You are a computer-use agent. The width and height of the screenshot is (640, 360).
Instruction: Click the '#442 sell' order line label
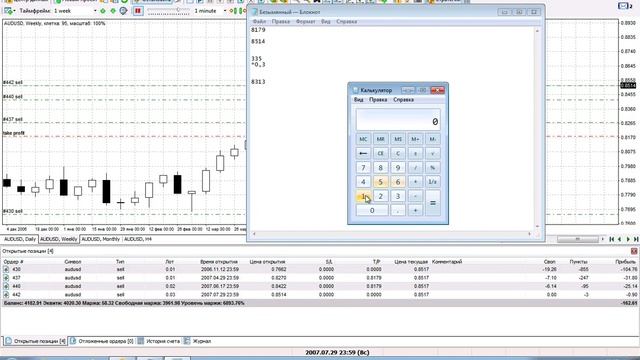(13, 82)
